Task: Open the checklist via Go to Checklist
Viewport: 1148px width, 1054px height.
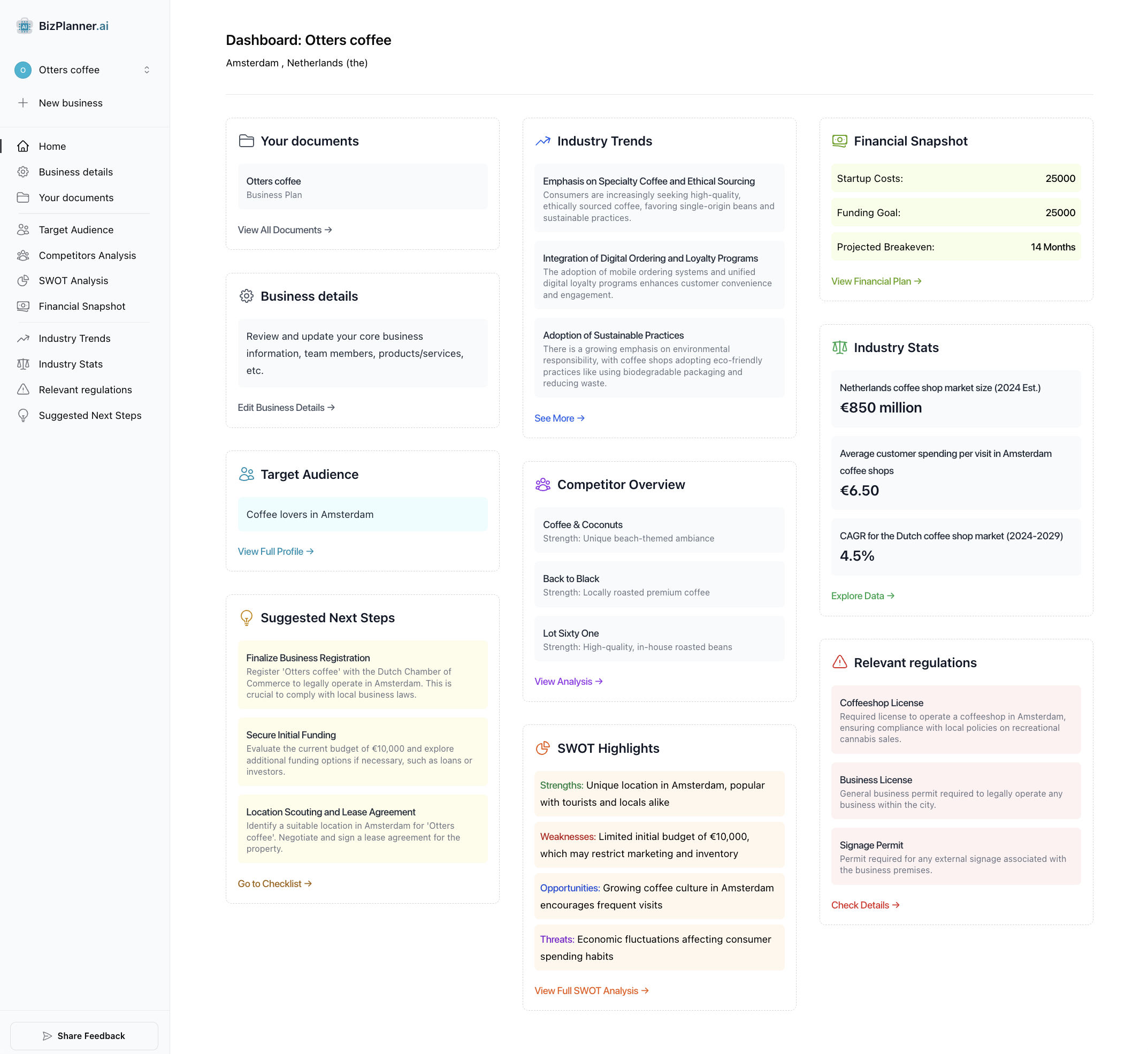Action: [x=274, y=883]
